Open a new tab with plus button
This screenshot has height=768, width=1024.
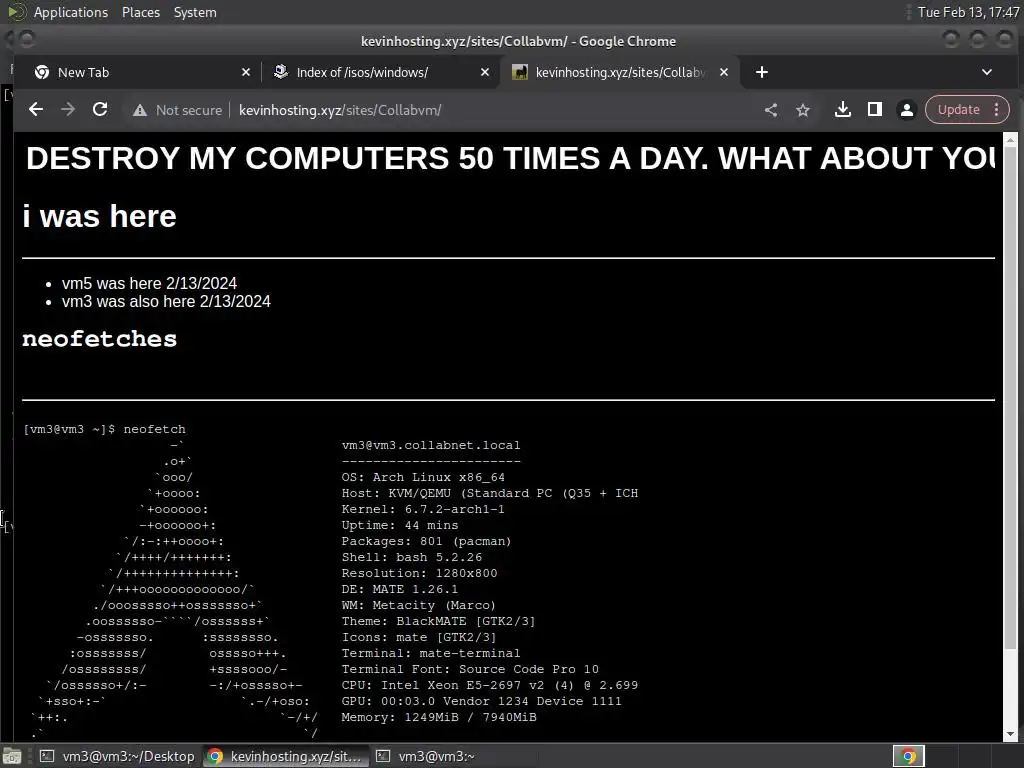tap(761, 72)
